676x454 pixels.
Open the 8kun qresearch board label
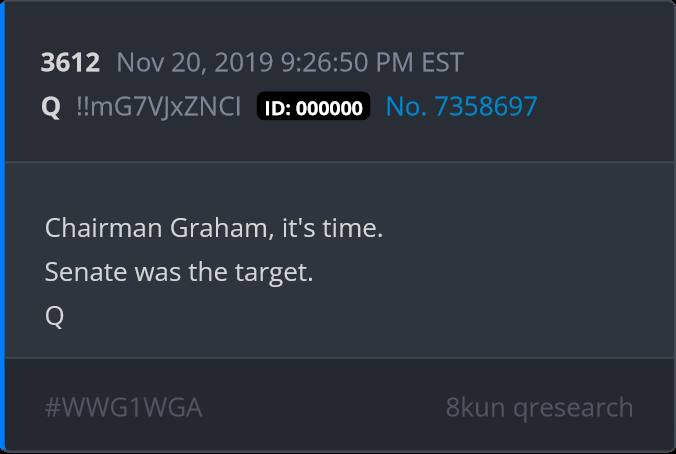(x=539, y=407)
